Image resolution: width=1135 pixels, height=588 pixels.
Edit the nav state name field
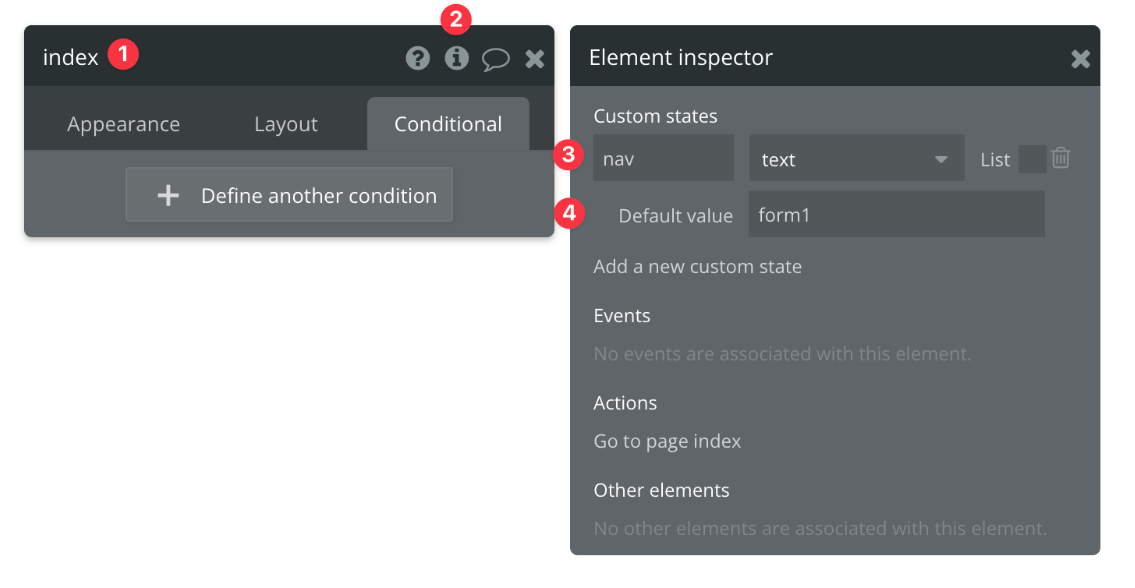663,159
